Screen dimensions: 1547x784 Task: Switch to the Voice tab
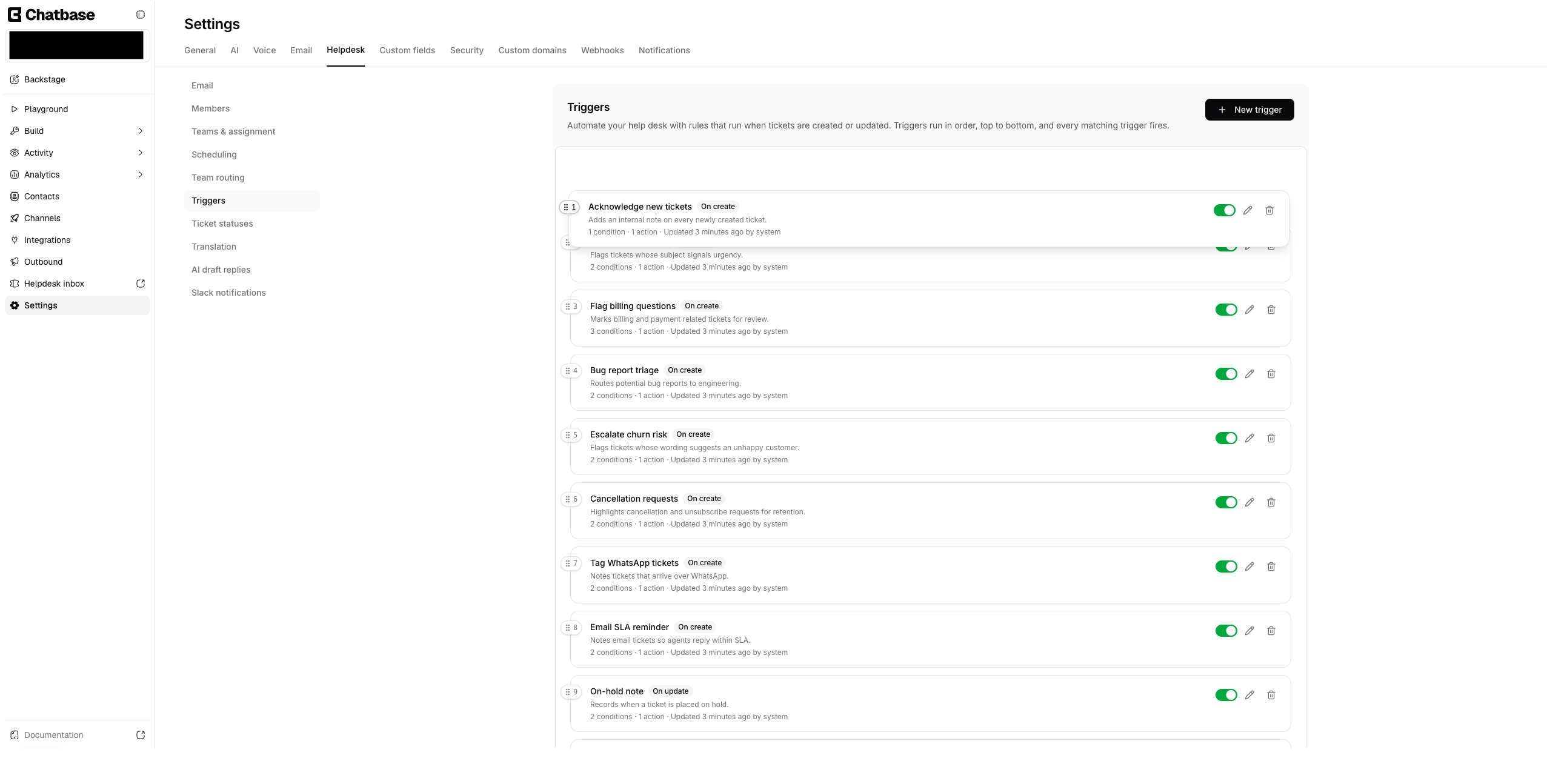coord(264,50)
